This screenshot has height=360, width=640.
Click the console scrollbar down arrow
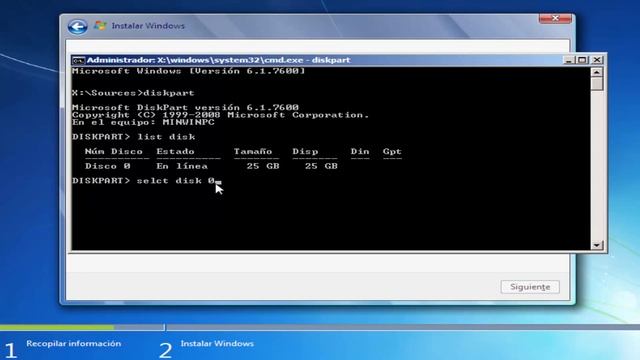tap(596, 245)
